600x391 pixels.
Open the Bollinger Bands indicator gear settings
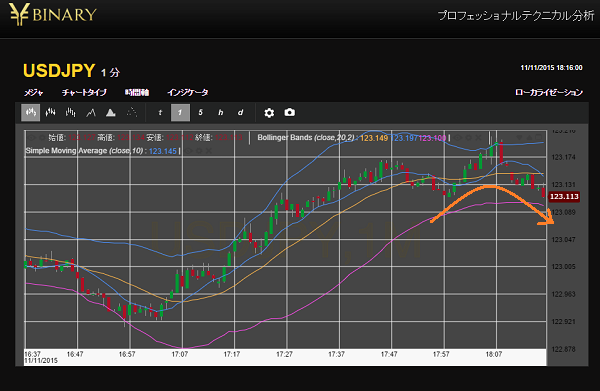tap(469, 137)
